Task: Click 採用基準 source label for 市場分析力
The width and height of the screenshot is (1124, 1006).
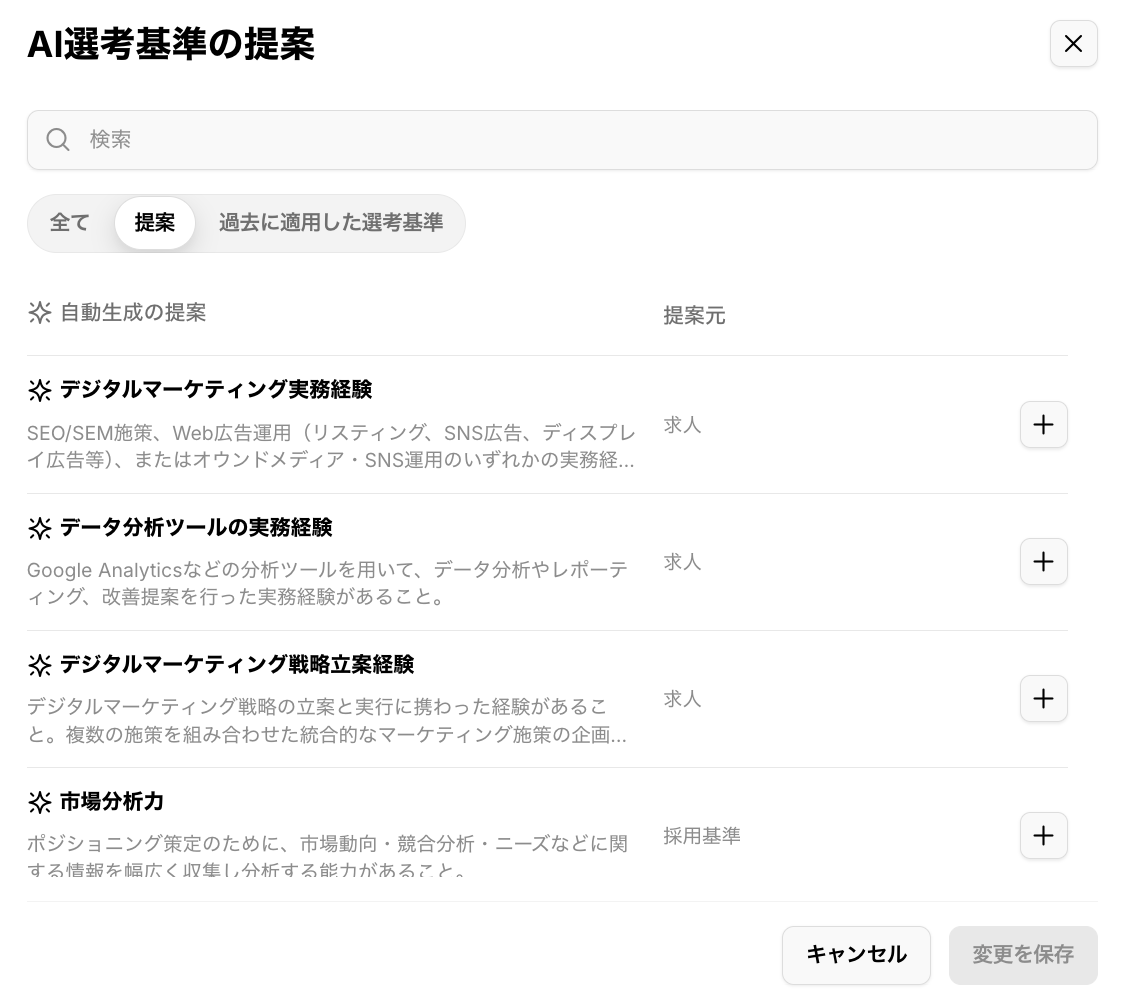Action: click(702, 836)
